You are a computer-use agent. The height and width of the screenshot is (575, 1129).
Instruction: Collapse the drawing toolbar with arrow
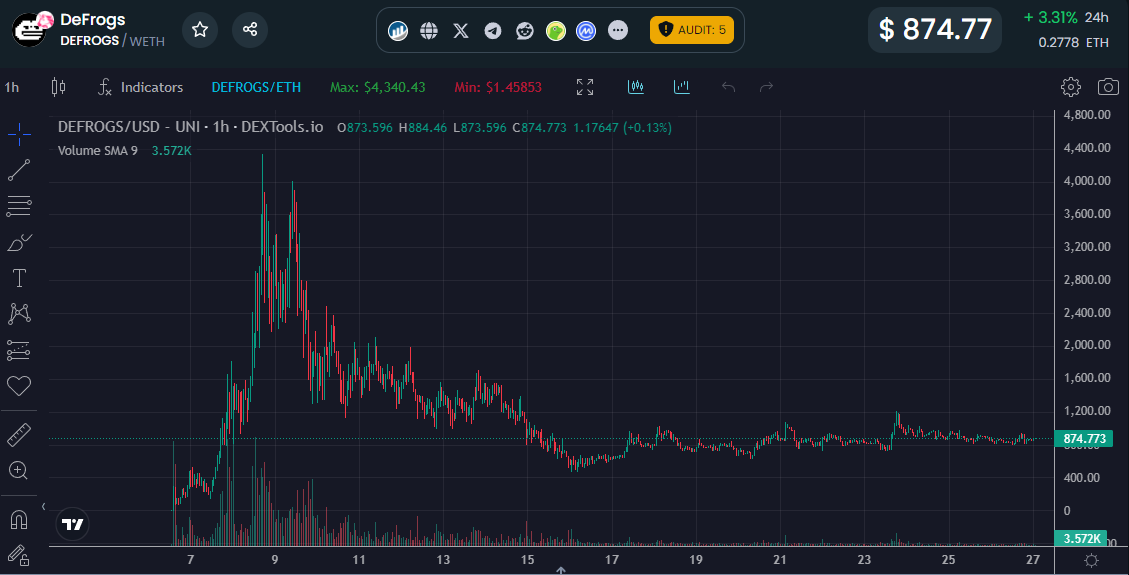click(x=43, y=507)
